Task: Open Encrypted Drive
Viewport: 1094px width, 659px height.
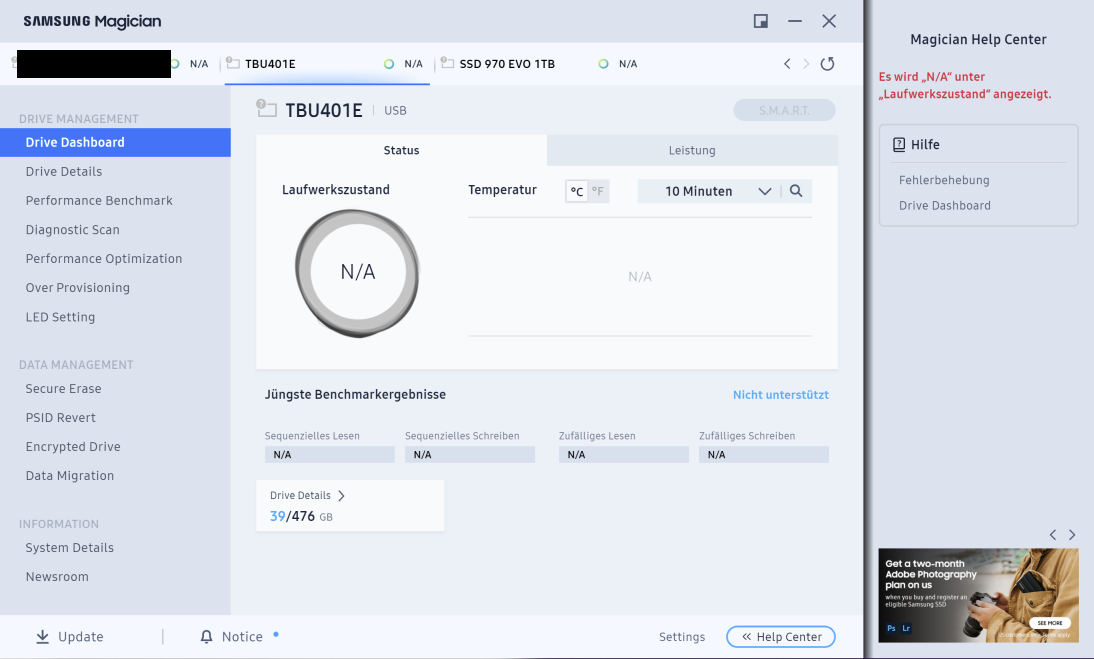Action: [73, 447]
